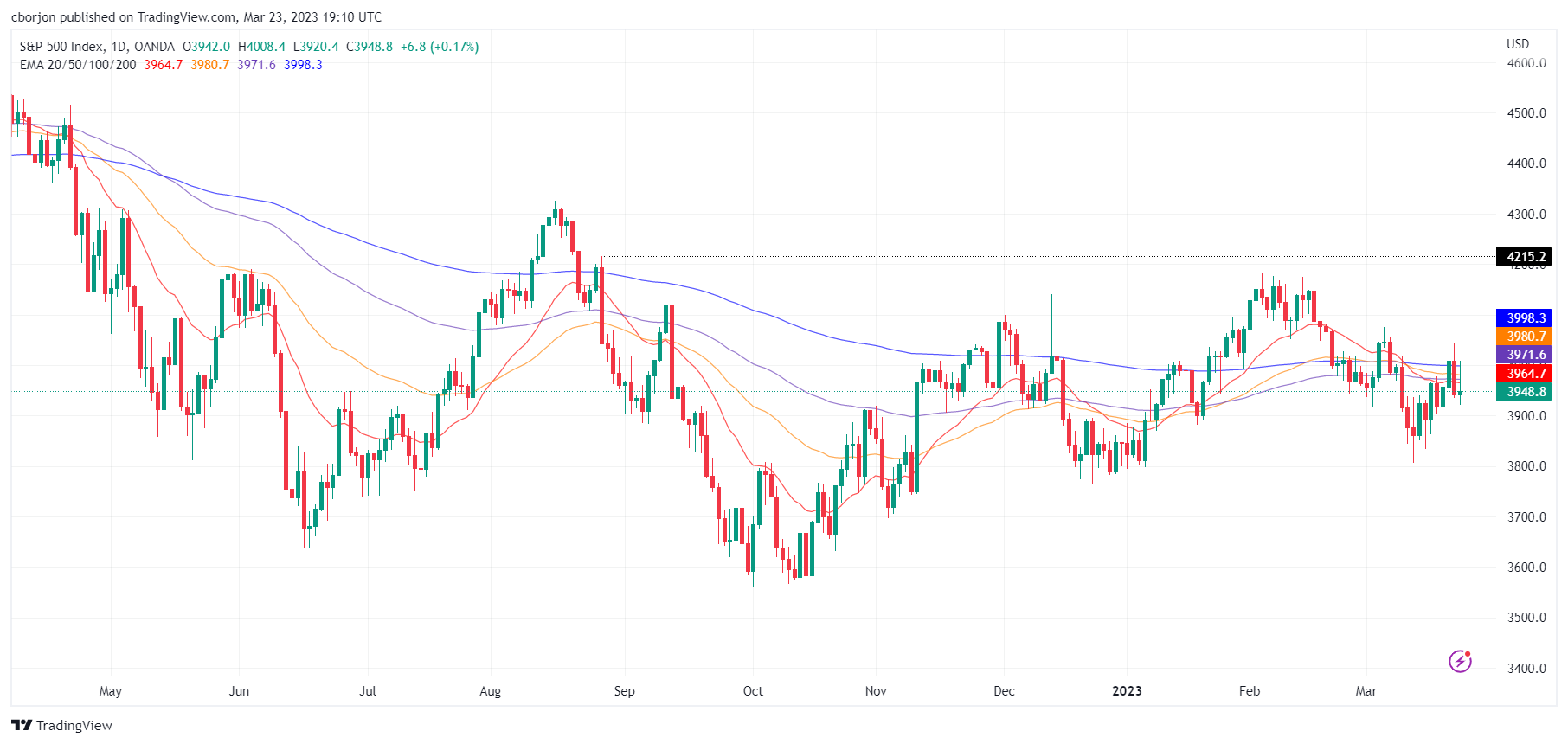Screen dimensions: 1568x744
Task: Click the Mar label on time axis
Action: [1366, 691]
